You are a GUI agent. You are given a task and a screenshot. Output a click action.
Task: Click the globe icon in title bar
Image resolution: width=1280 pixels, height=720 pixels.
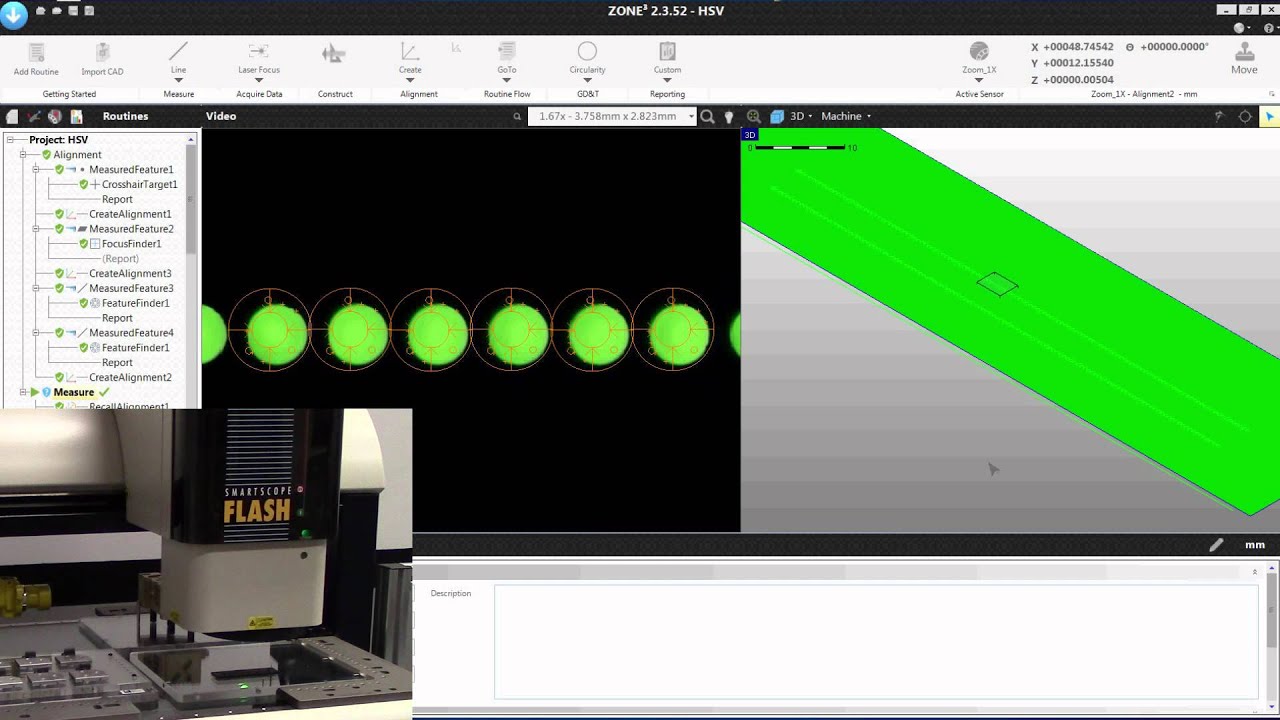click(x=1240, y=28)
